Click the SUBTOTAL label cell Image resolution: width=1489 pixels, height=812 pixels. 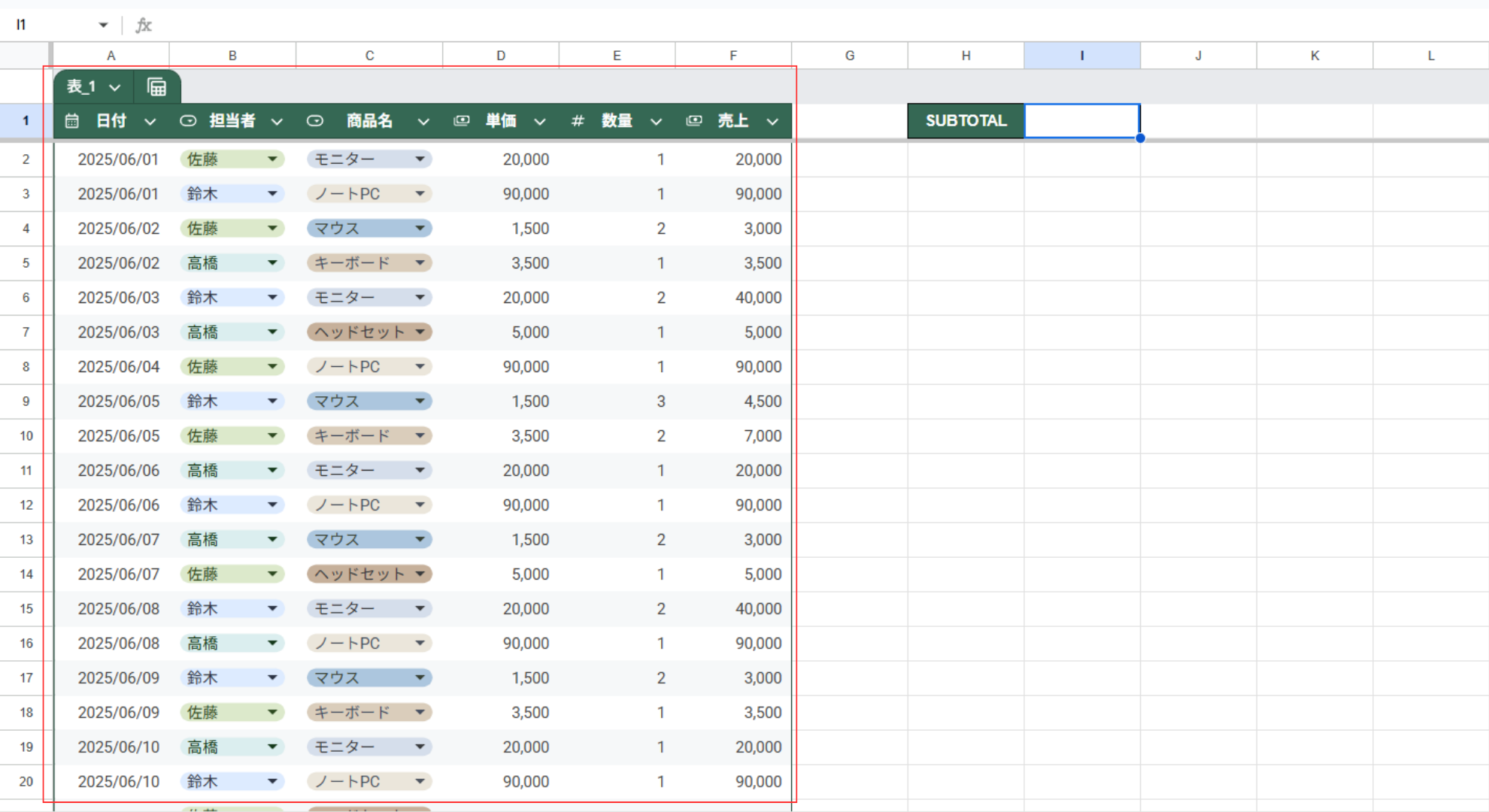pos(966,121)
